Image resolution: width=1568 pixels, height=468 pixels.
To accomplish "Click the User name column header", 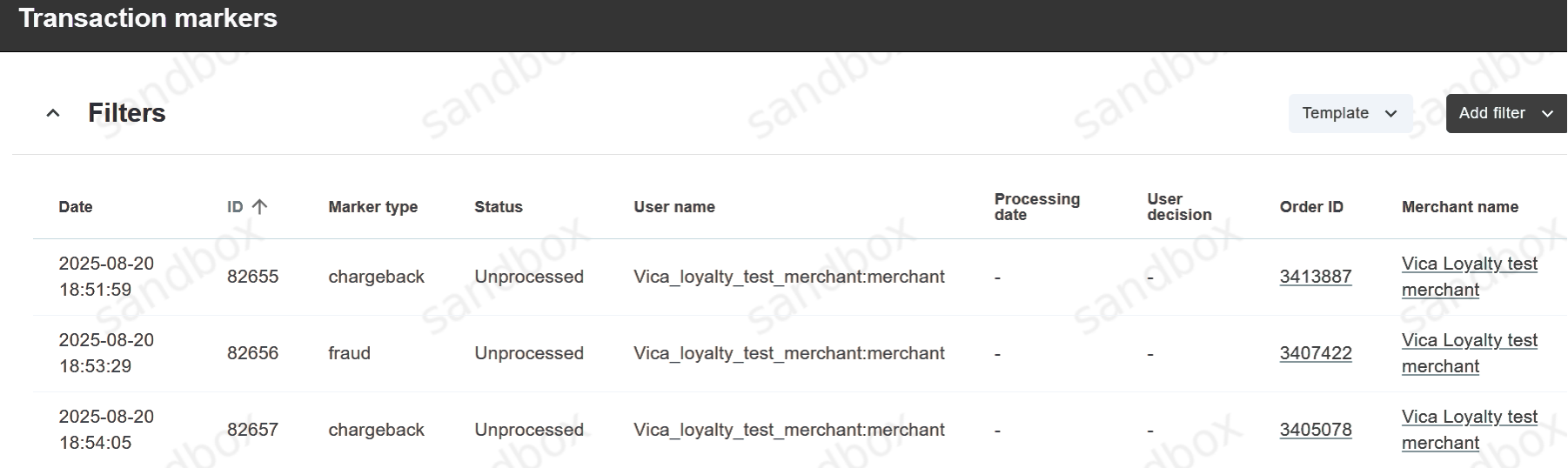I will [x=674, y=207].
